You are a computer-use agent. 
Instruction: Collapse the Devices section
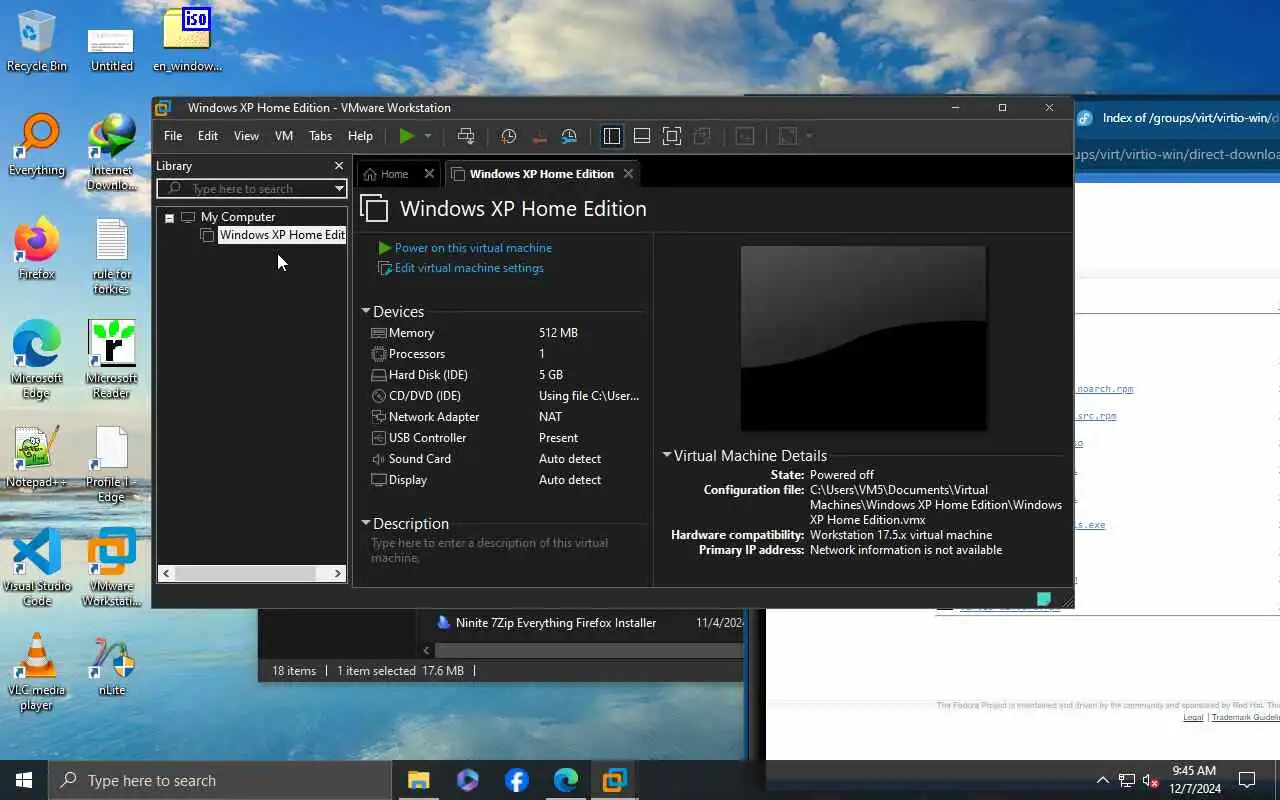tap(365, 312)
